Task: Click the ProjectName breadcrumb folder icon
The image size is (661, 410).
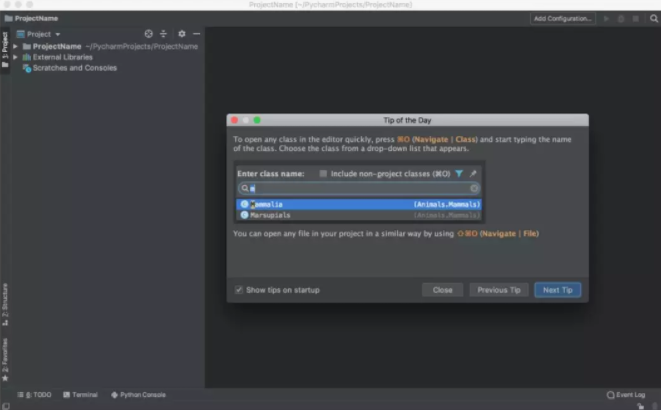Action: point(8,18)
